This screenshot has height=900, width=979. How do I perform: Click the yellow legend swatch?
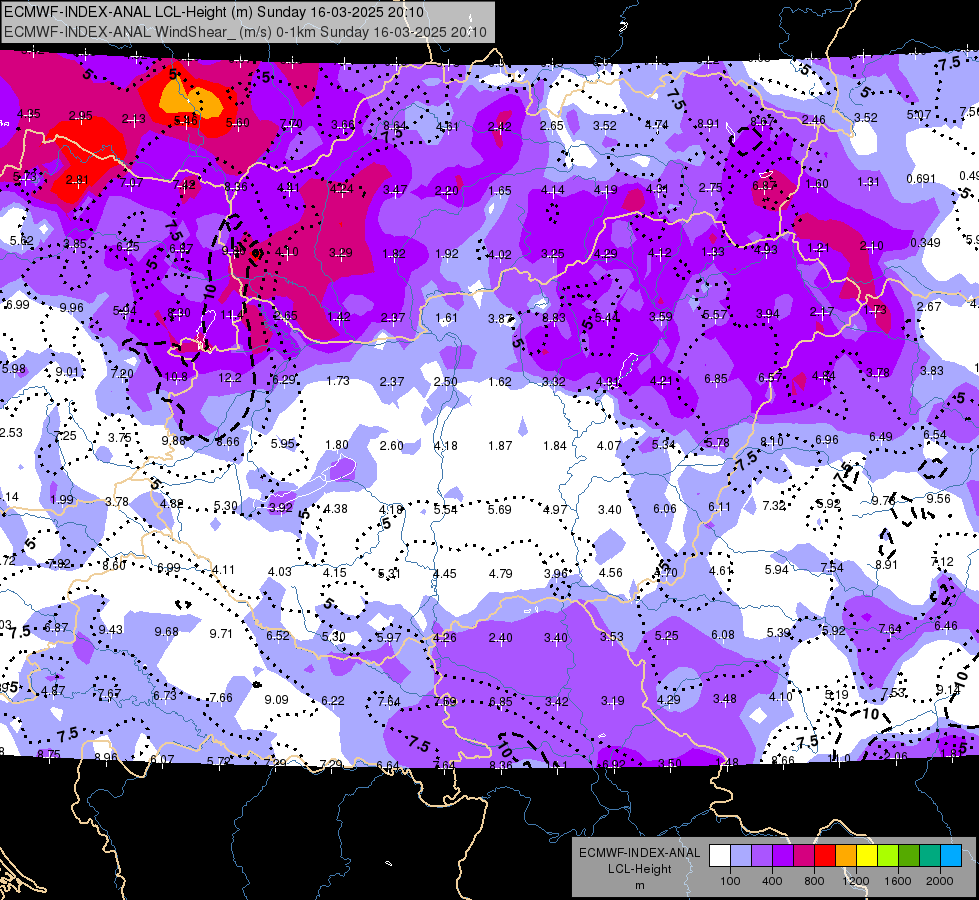(x=867, y=856)
